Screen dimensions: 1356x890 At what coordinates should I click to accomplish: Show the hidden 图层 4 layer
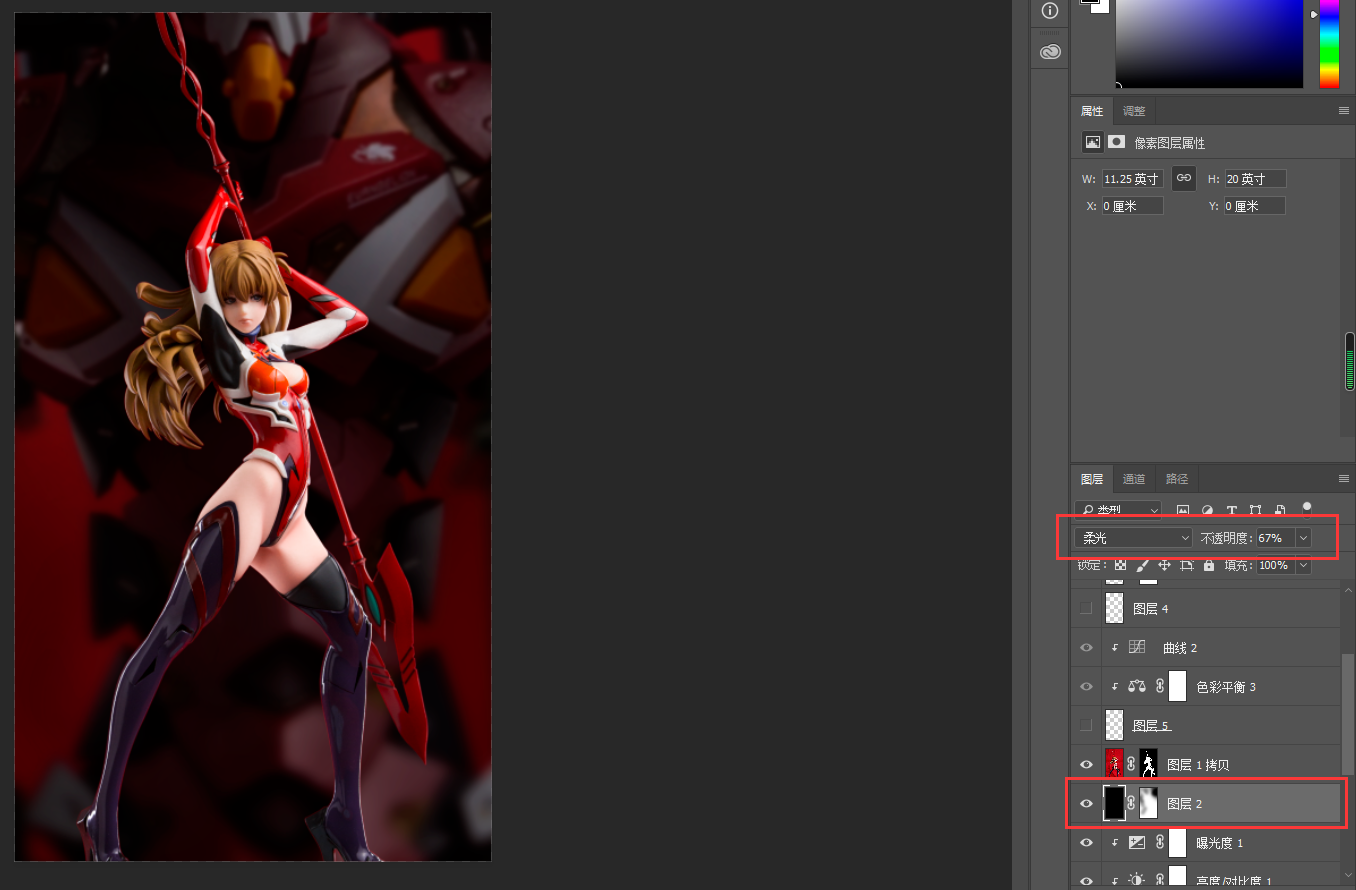pyautogui.click(x=1087, y=608)
